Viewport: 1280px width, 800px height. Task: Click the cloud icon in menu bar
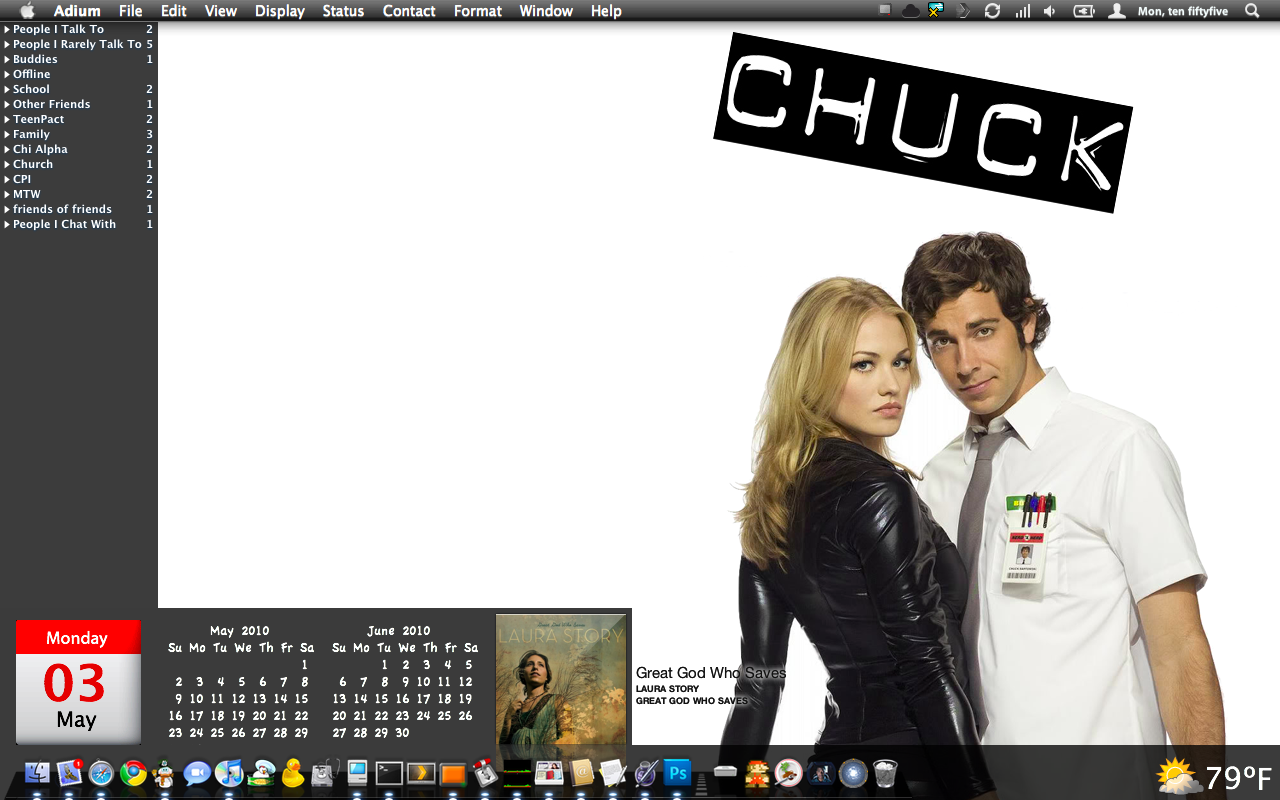point(911,11)
